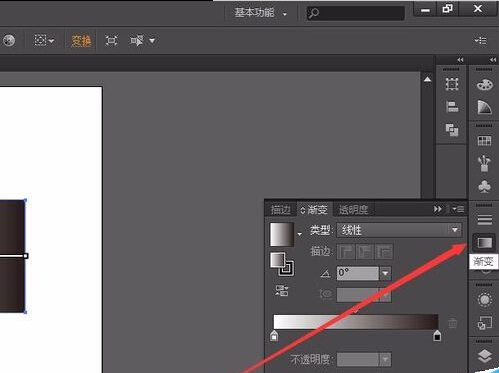This screenshot has width=499, height=373.
Task: Click the search magnifier icon
Action: [x=313, y=13]
